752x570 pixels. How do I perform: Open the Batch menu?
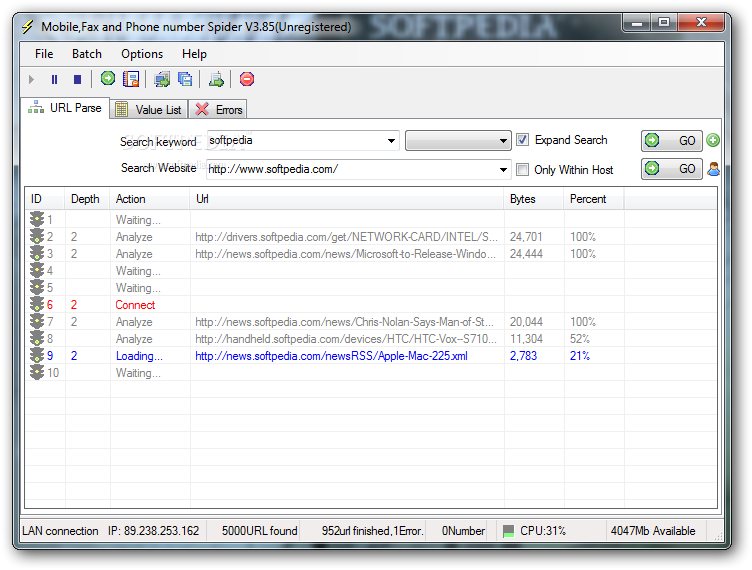tap(87, 54)
